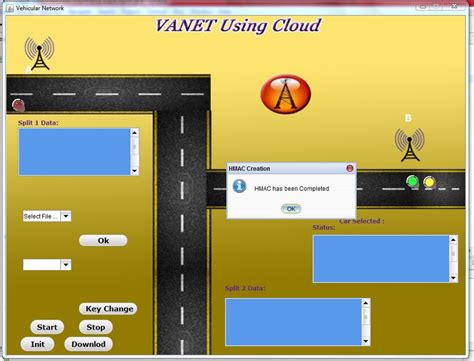Click the 'Split 2 Data:' label

click(x=245, y=288)
